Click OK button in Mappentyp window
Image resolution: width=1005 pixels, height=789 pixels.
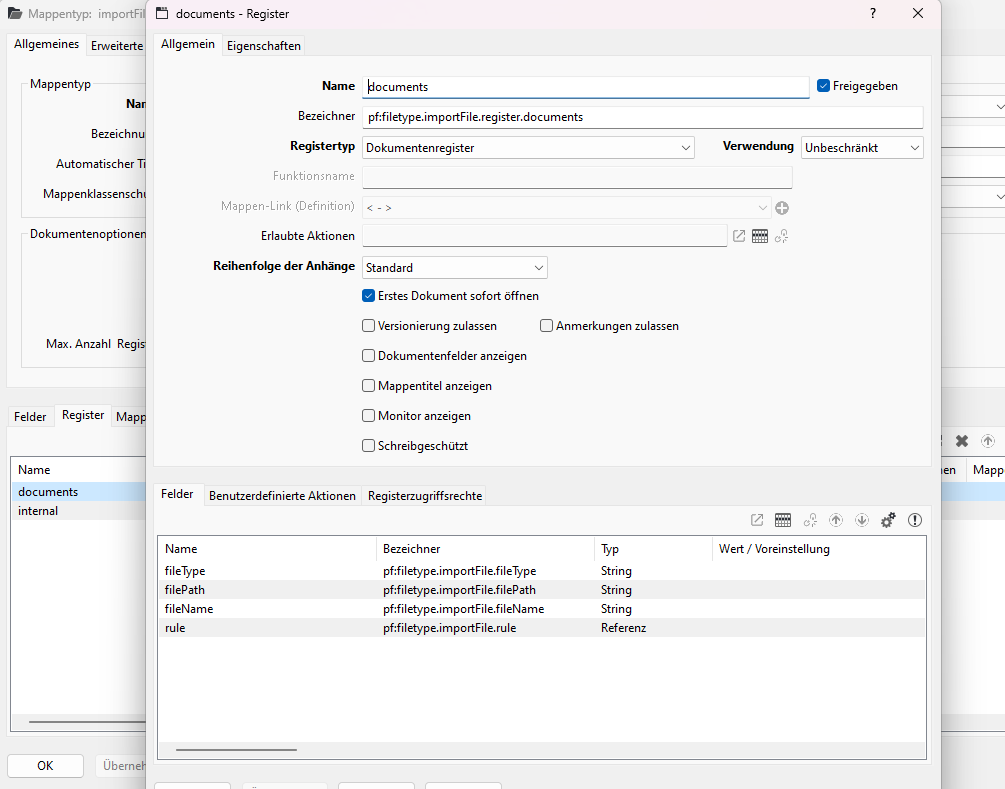pos(45,766)
